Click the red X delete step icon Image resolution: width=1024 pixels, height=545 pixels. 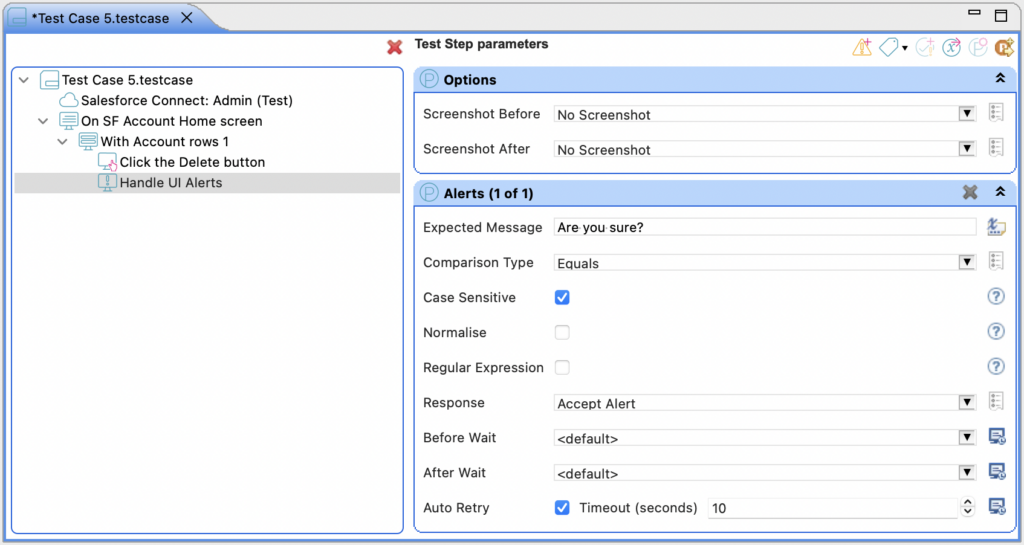tap(394, 47)
